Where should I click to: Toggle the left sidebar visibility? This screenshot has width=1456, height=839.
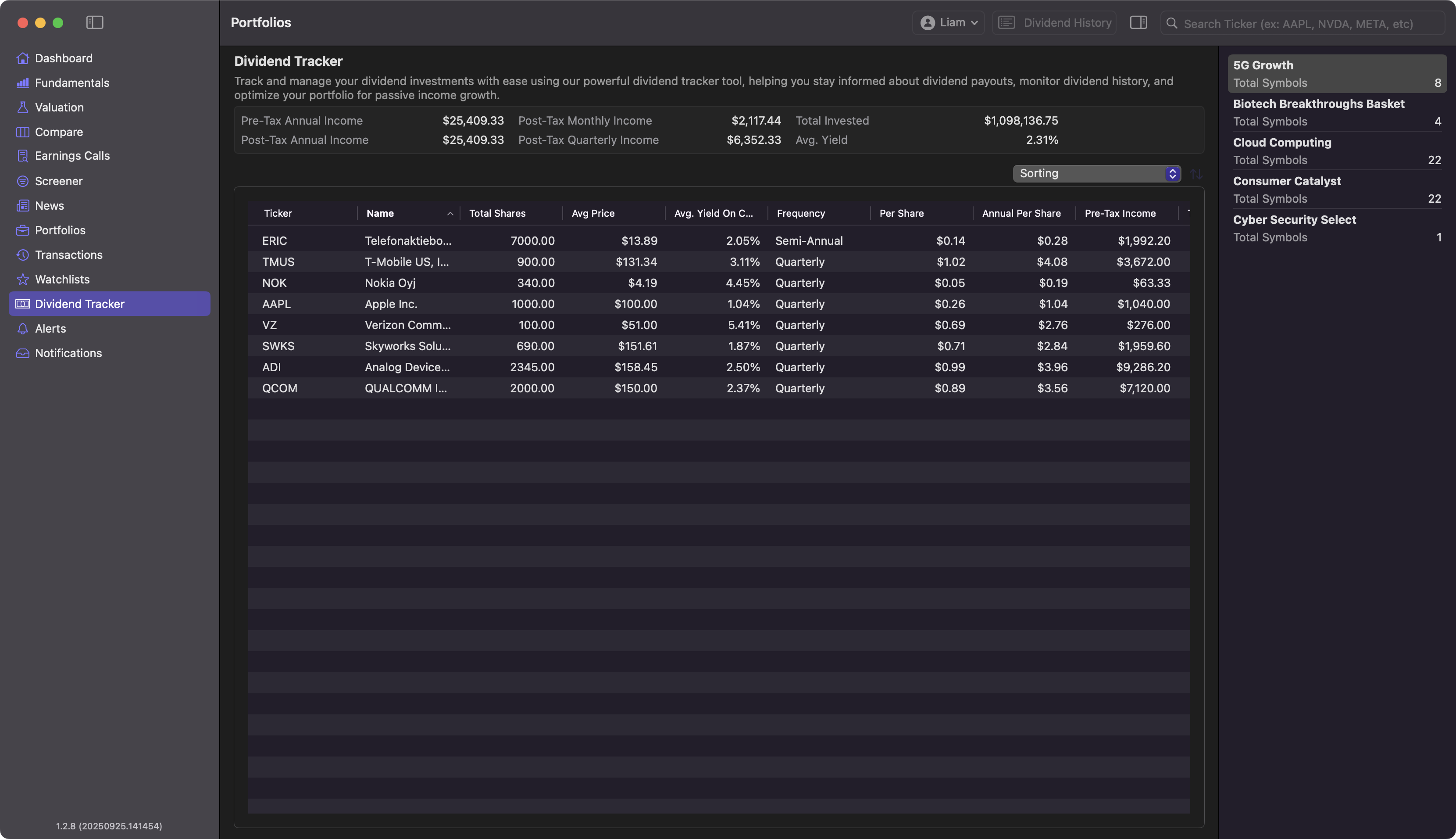click(x=94, y=22)
